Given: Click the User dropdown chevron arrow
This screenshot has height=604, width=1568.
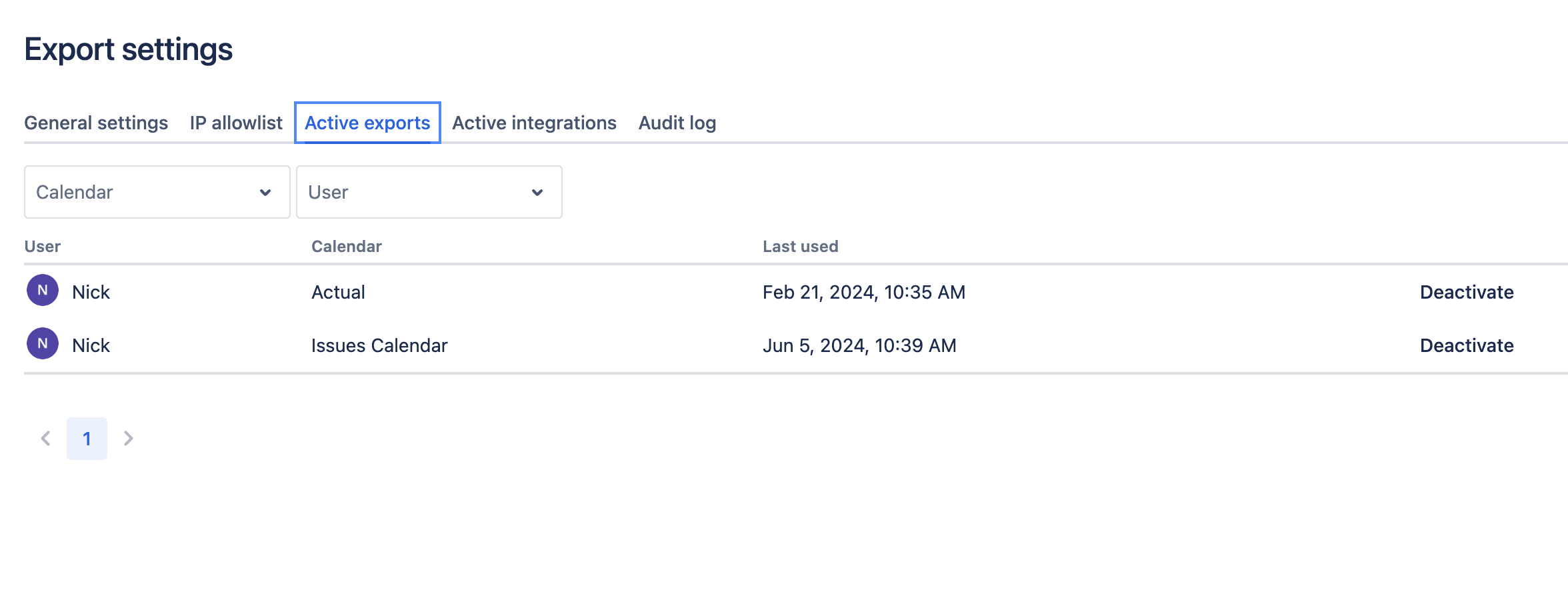Looking at the screenshot, I should pyautogui.click(x=537, y=193).
